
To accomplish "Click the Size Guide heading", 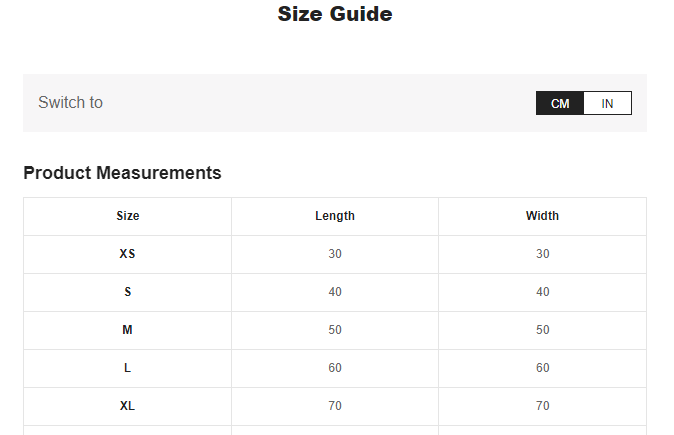I will [335, 14].
